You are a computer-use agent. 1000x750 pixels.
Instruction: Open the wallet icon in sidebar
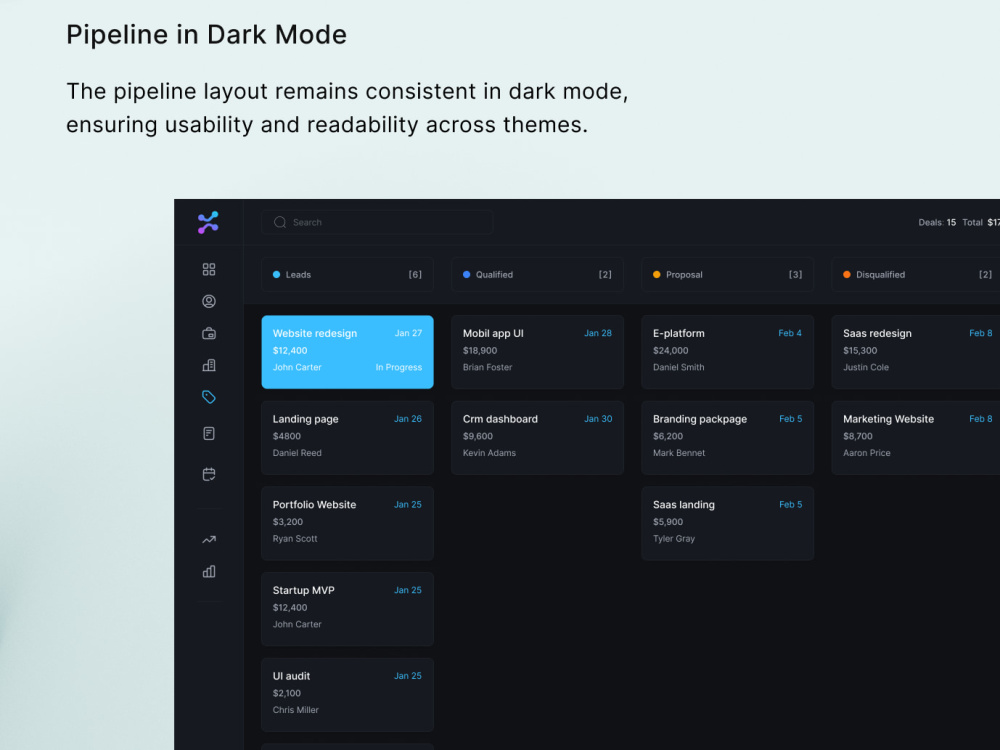click(x=209, y=333)
